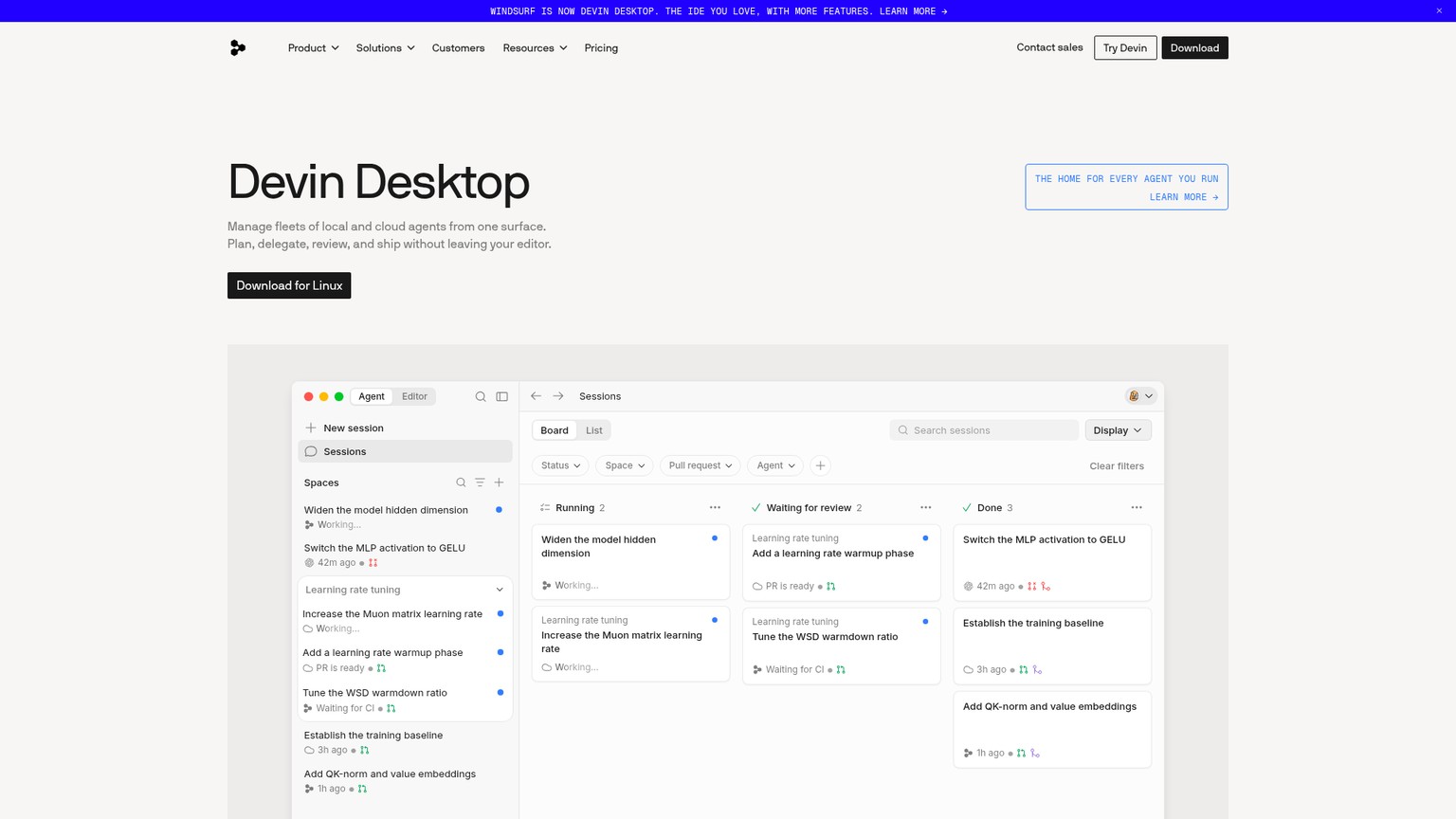Open the Spaces filter icon
This screenshot has height=819, width=1456.
pyautogui.click(x=480, y=482)
